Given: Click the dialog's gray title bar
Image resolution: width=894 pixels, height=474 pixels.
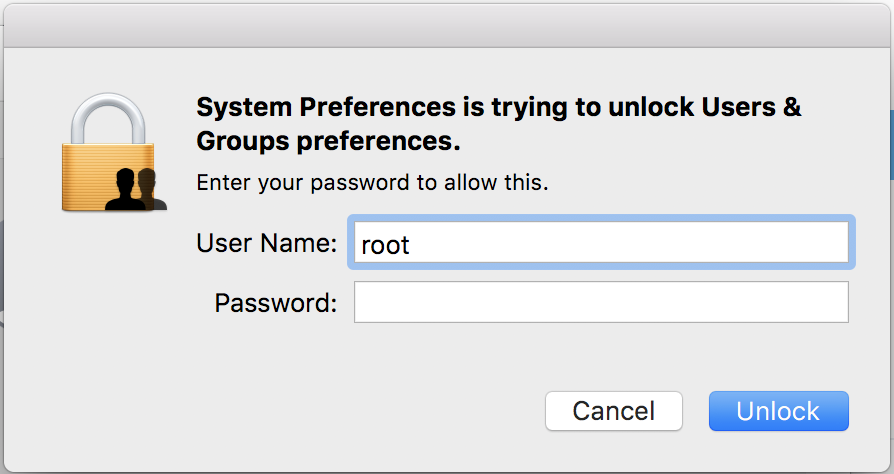Looking at the screenshot, I should pos(447,25).
